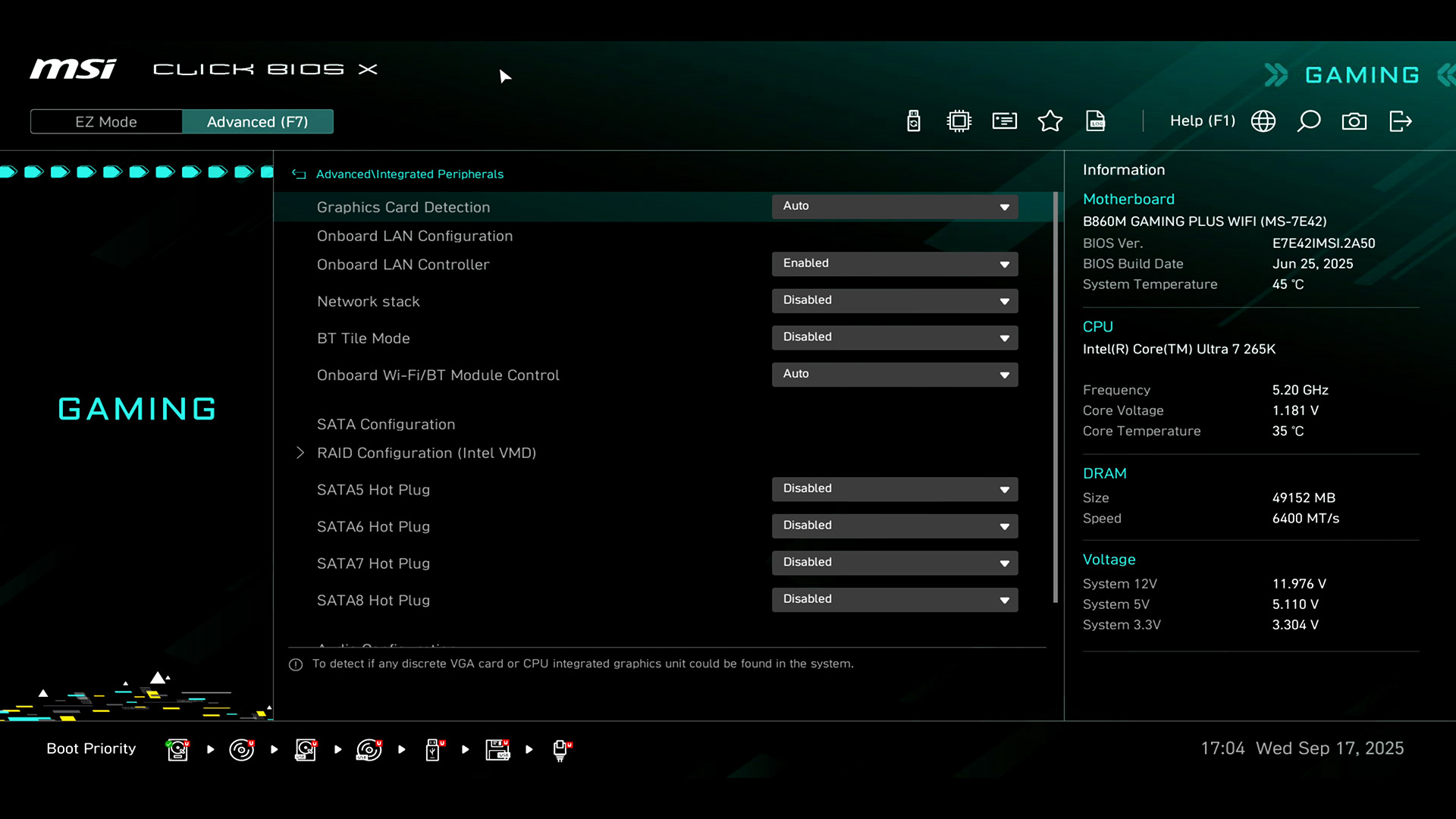Open the LOG file icon
This screenshot has width=1456, height=819.
(1096, 121)
